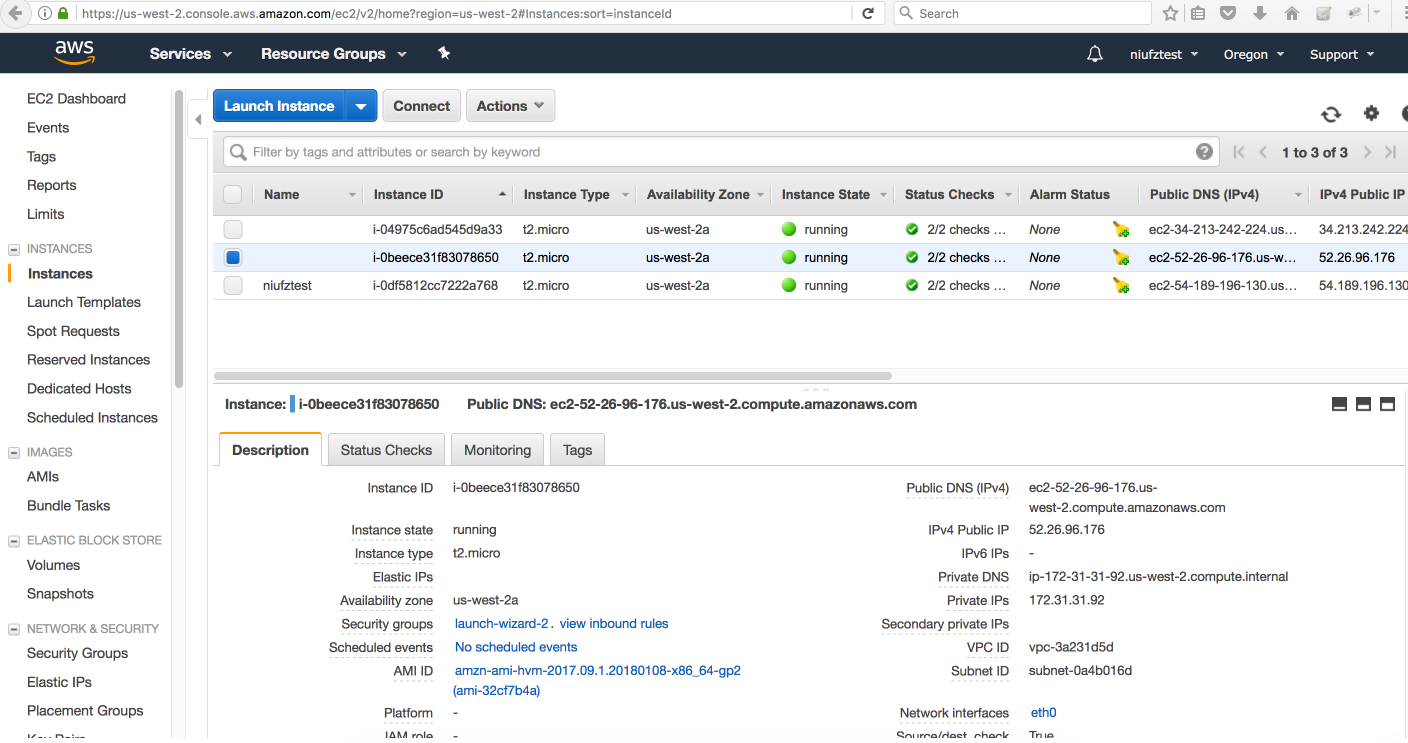Switch to Tags tab
This screenshot has height=743, width=1408.
tap(577, 450)
